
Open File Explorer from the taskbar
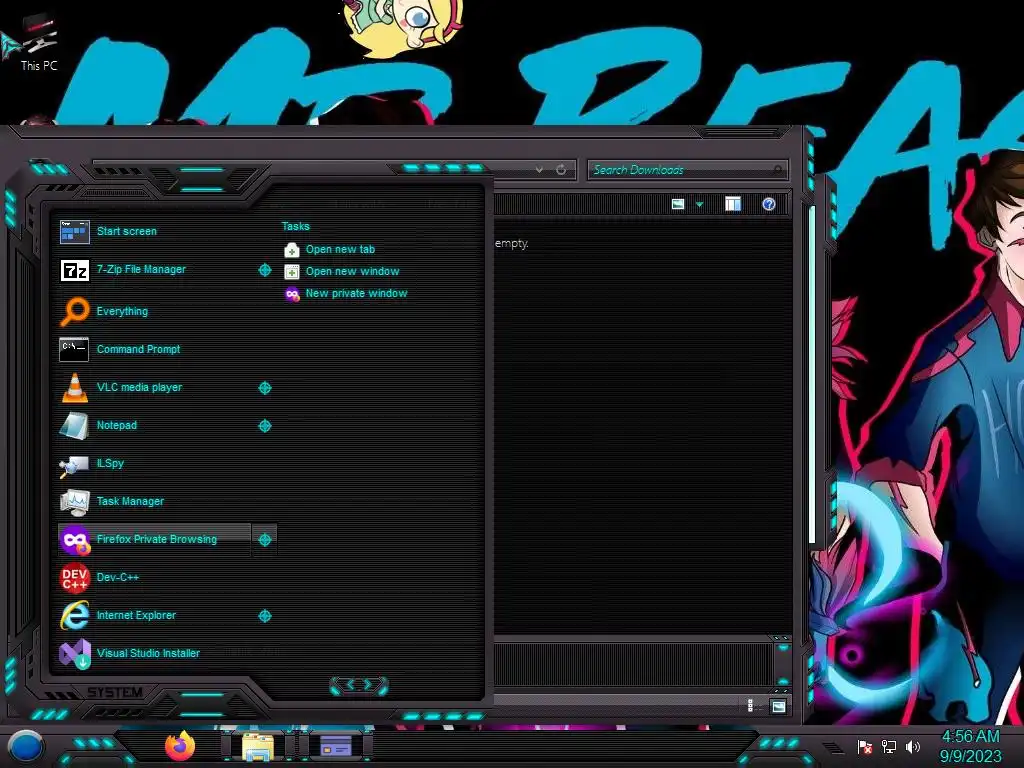[259, 746]
